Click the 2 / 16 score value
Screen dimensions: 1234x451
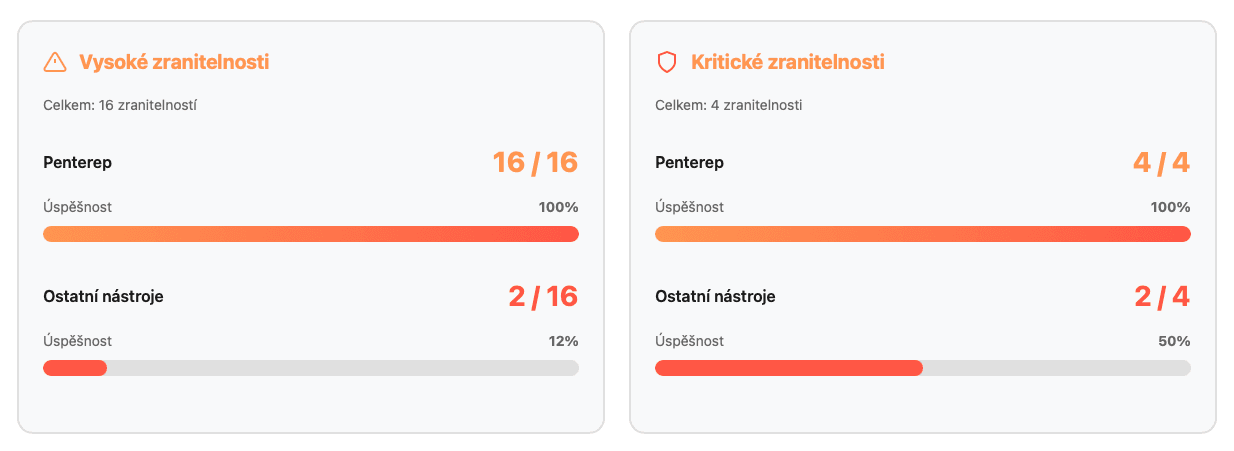pyautogui.click(x=542, y=296)
